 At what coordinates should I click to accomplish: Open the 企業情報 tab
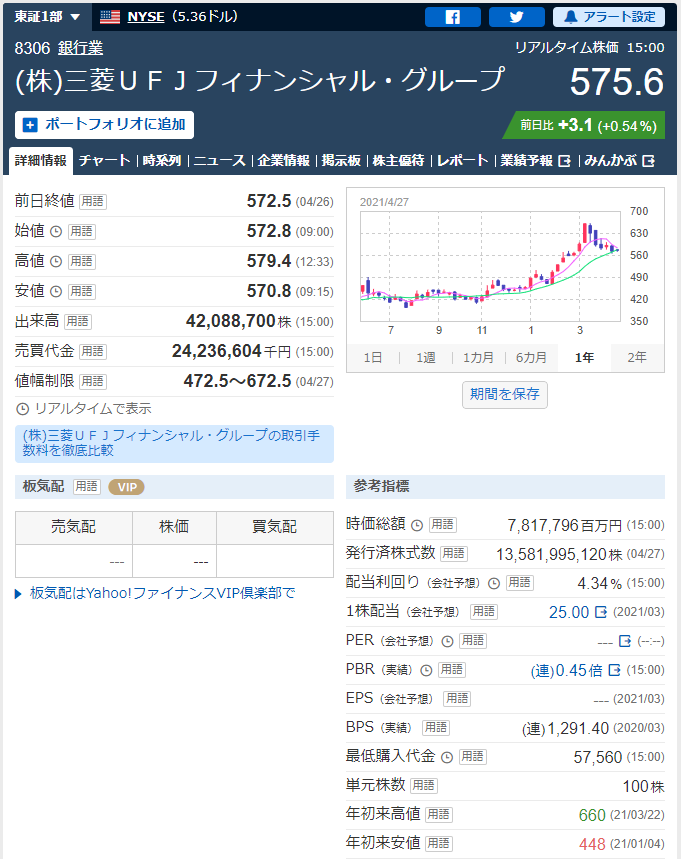[x=284, y=161]
